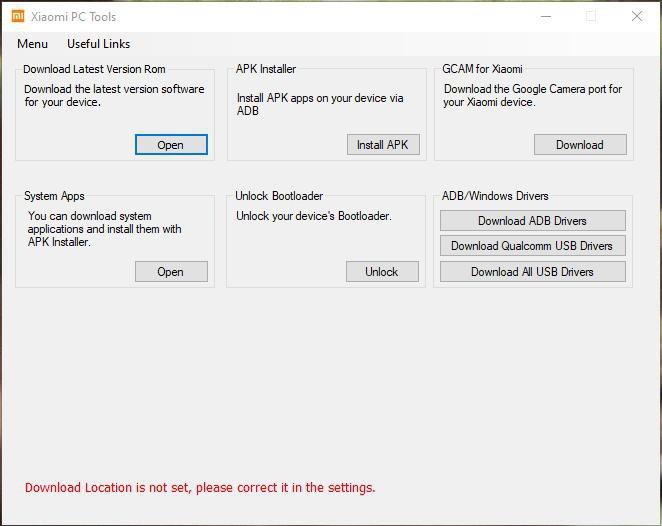Click 'Download the latest version software' description

[x=114, y=95]
